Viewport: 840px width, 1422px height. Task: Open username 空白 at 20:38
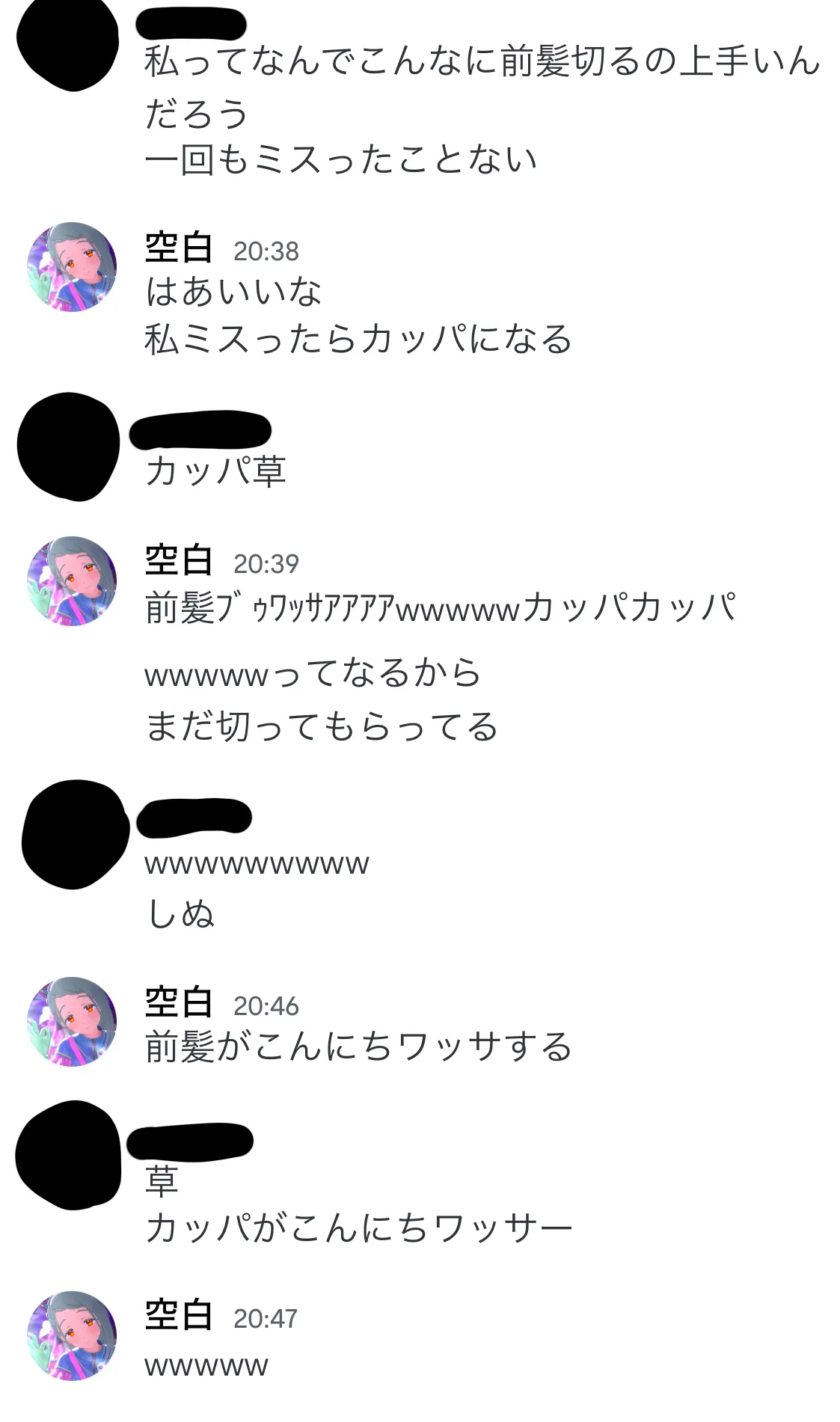(x=179, y=248)
